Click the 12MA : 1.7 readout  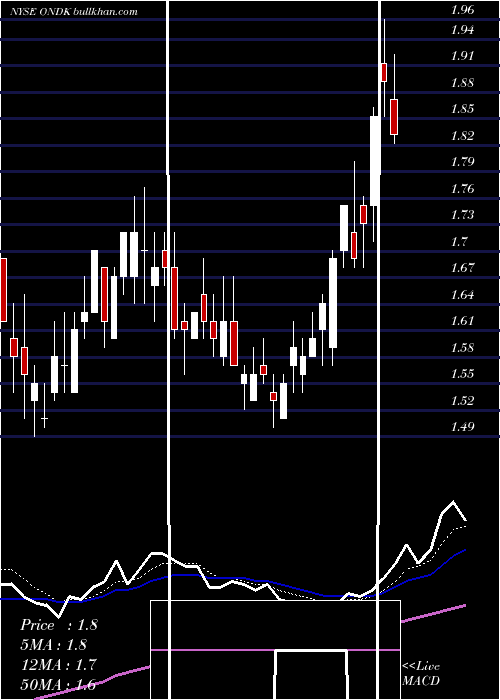[58, 665]
